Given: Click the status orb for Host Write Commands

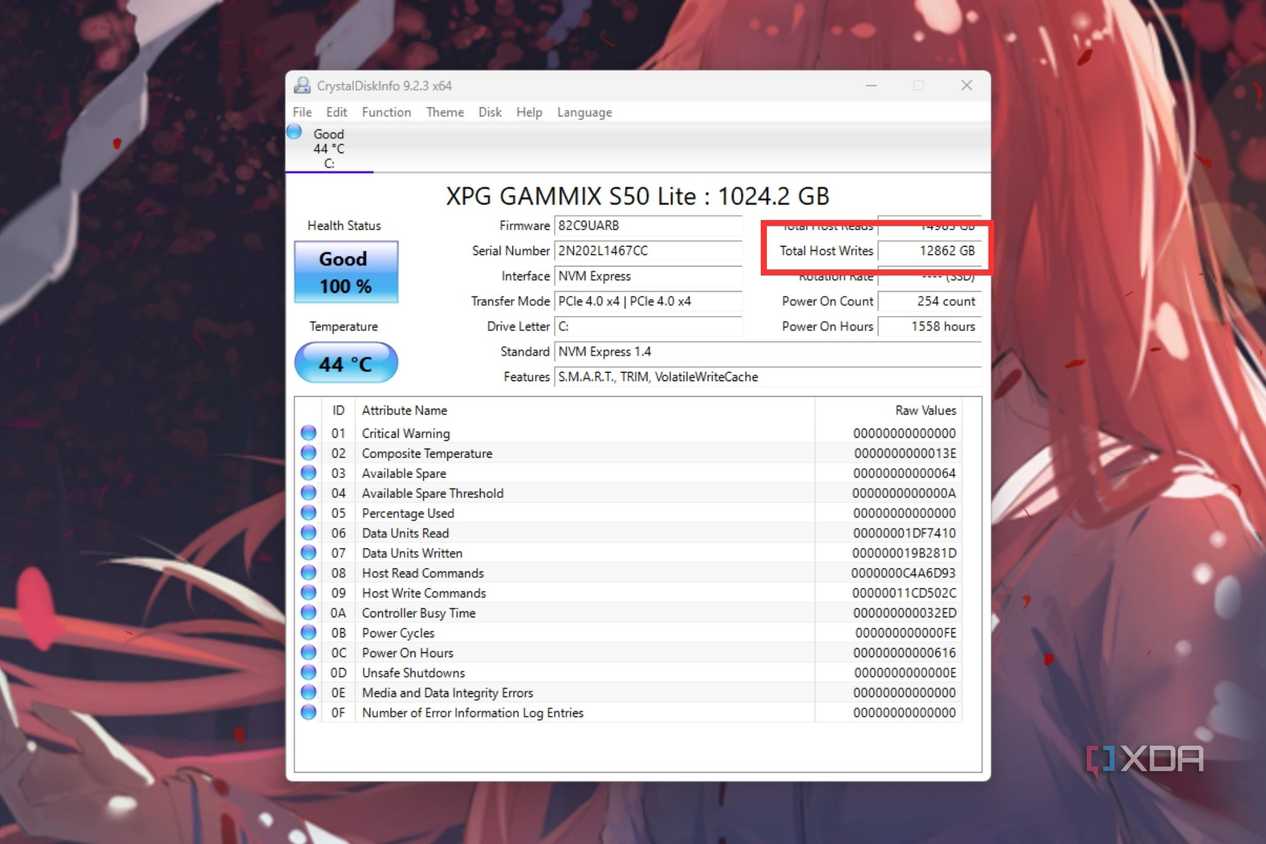Looking at the screenshot, I should [309, 593].
